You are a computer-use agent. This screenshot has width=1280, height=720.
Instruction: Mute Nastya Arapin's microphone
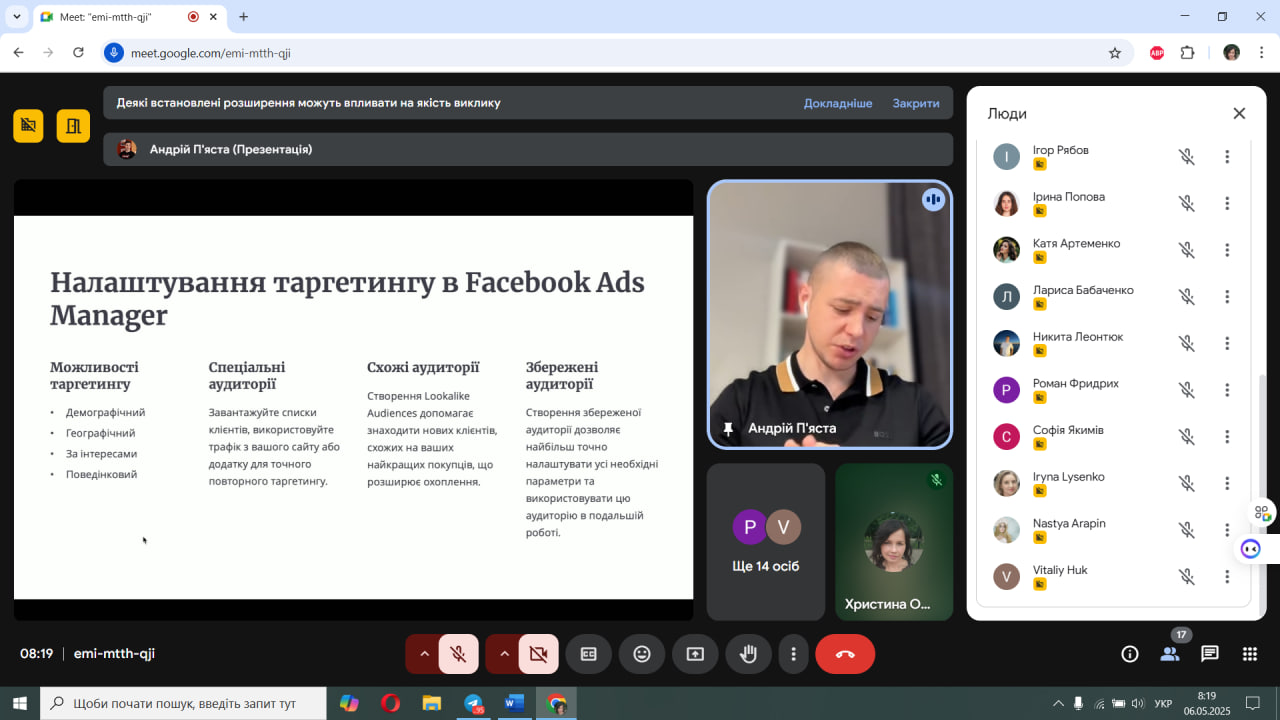coord(1187,530)
